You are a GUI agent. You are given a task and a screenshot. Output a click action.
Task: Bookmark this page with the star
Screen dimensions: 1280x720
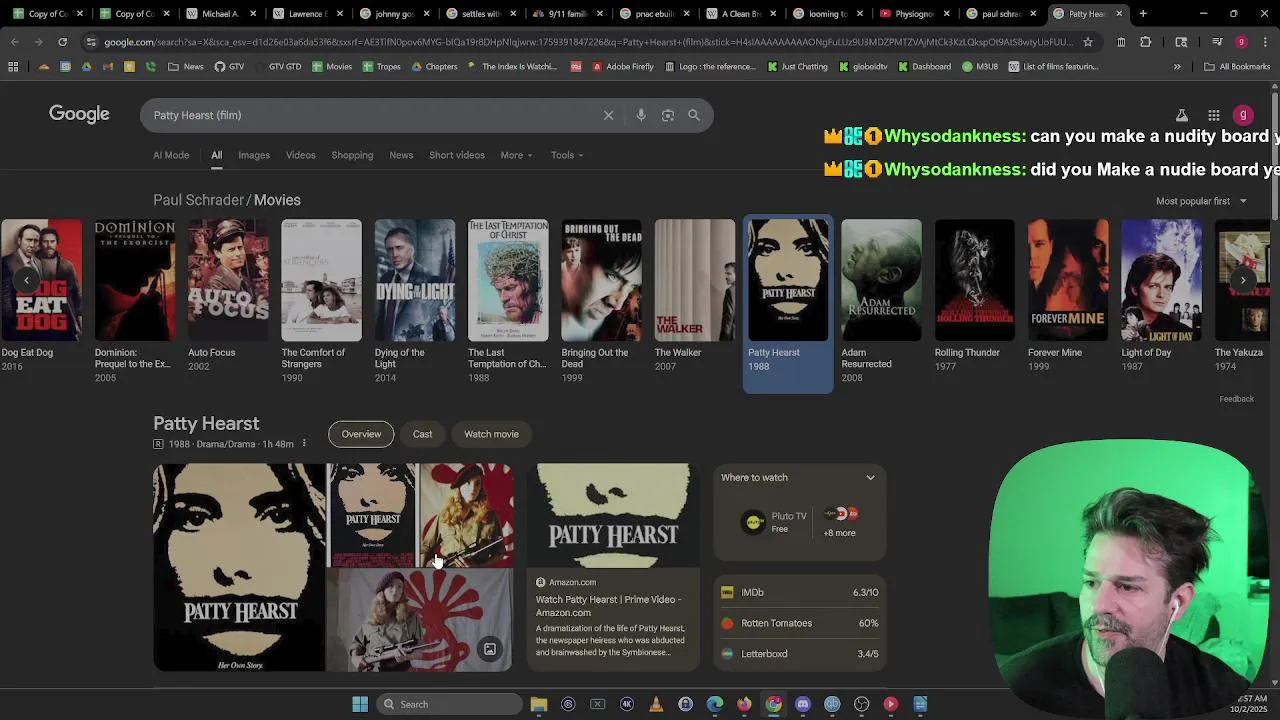click(1088, 42)
